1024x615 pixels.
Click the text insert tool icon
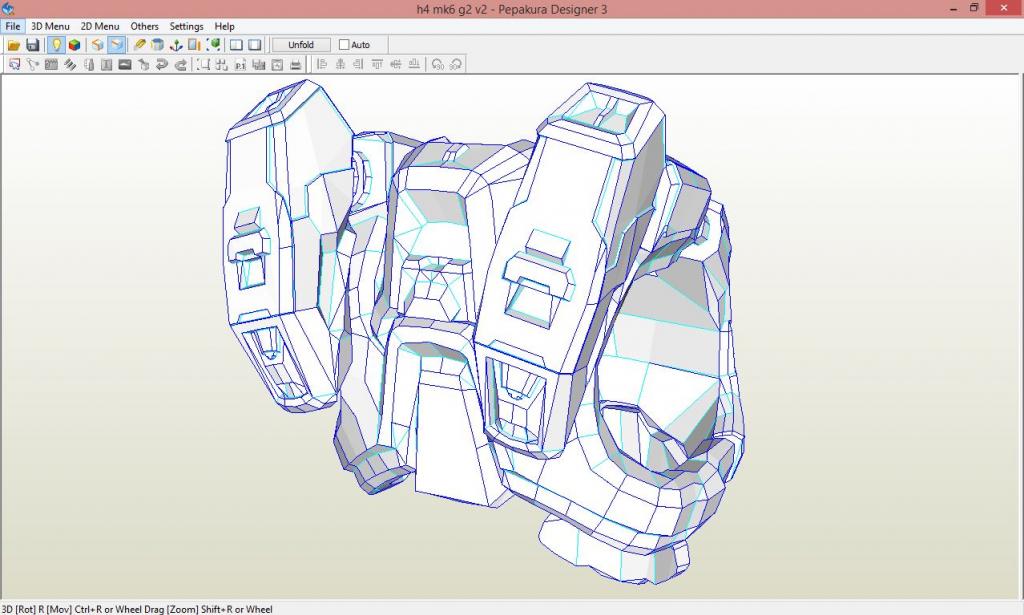(x=106, y=64)
